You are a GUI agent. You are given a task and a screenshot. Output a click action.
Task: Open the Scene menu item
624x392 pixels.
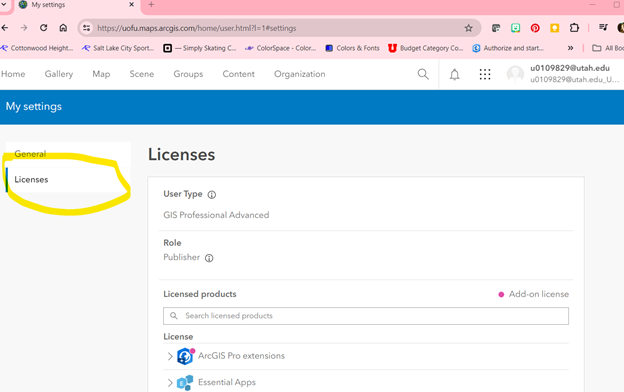tap(142, 74)
